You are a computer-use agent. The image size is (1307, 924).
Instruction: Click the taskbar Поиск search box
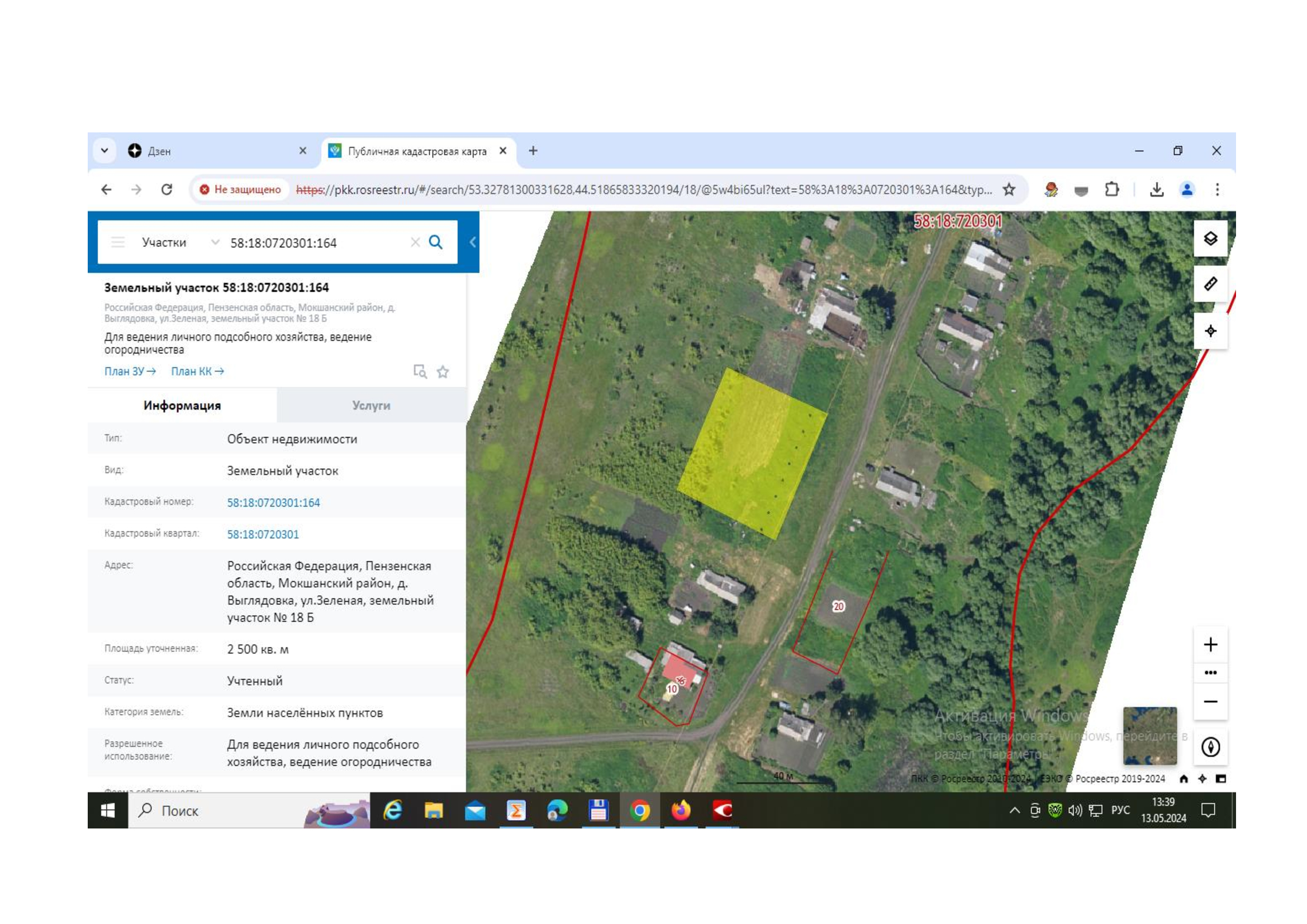[x=249, y=810]
